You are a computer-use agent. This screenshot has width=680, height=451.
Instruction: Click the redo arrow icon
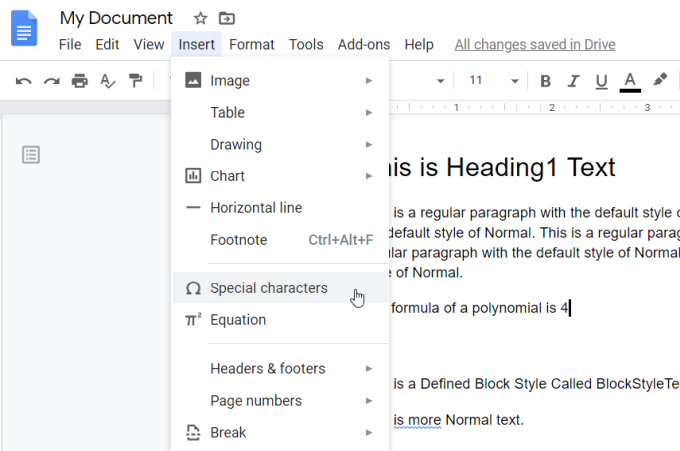pos(52,81)
